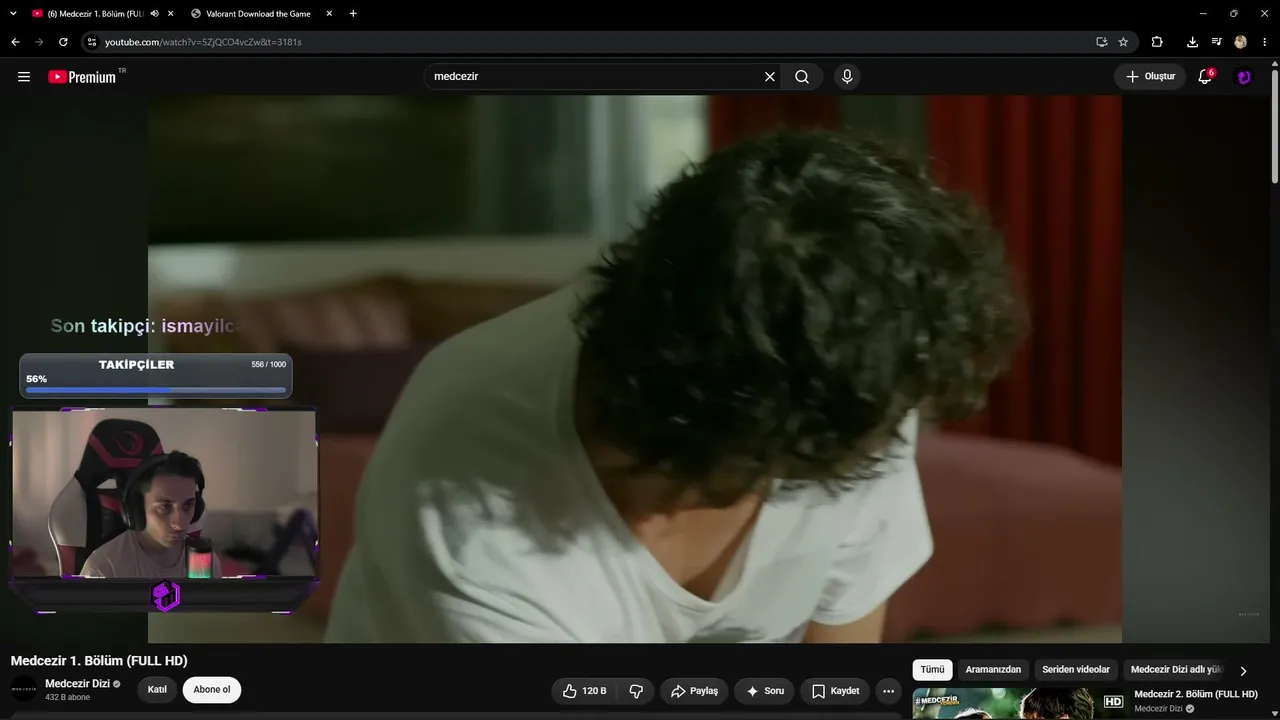Click the Medcezir 1. Bölüm (FULL HD) title
The width and height of the screenshot is (1280, 720).
point(99,661)
